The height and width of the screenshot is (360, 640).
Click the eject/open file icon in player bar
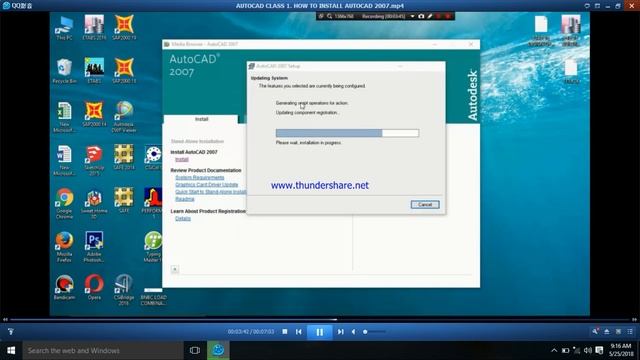click(x=607, y=331)
